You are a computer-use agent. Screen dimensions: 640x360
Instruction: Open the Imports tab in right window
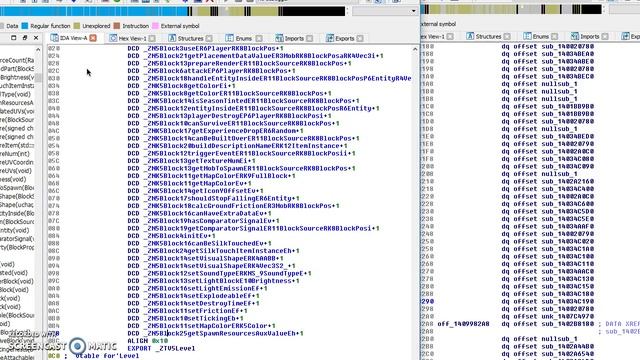(x=589, y=37)
